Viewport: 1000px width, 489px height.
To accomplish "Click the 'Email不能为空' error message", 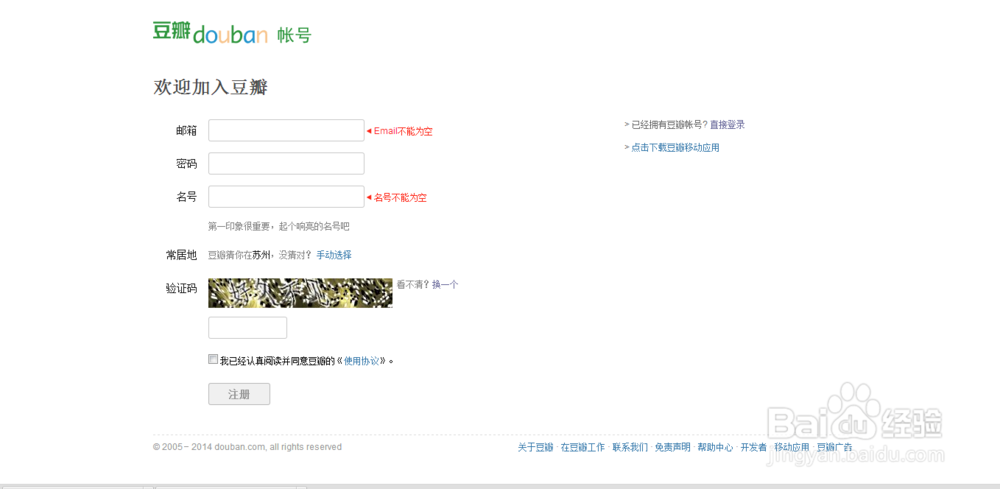I will point(403,131).
